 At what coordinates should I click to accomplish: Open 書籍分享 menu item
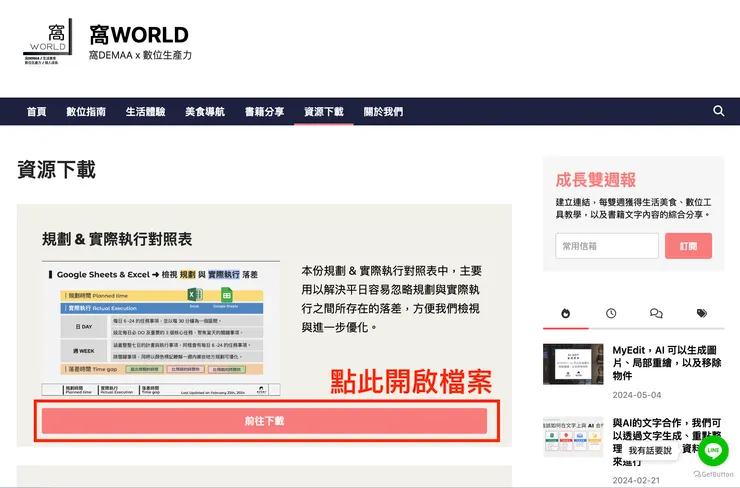(x=264, y=112)
